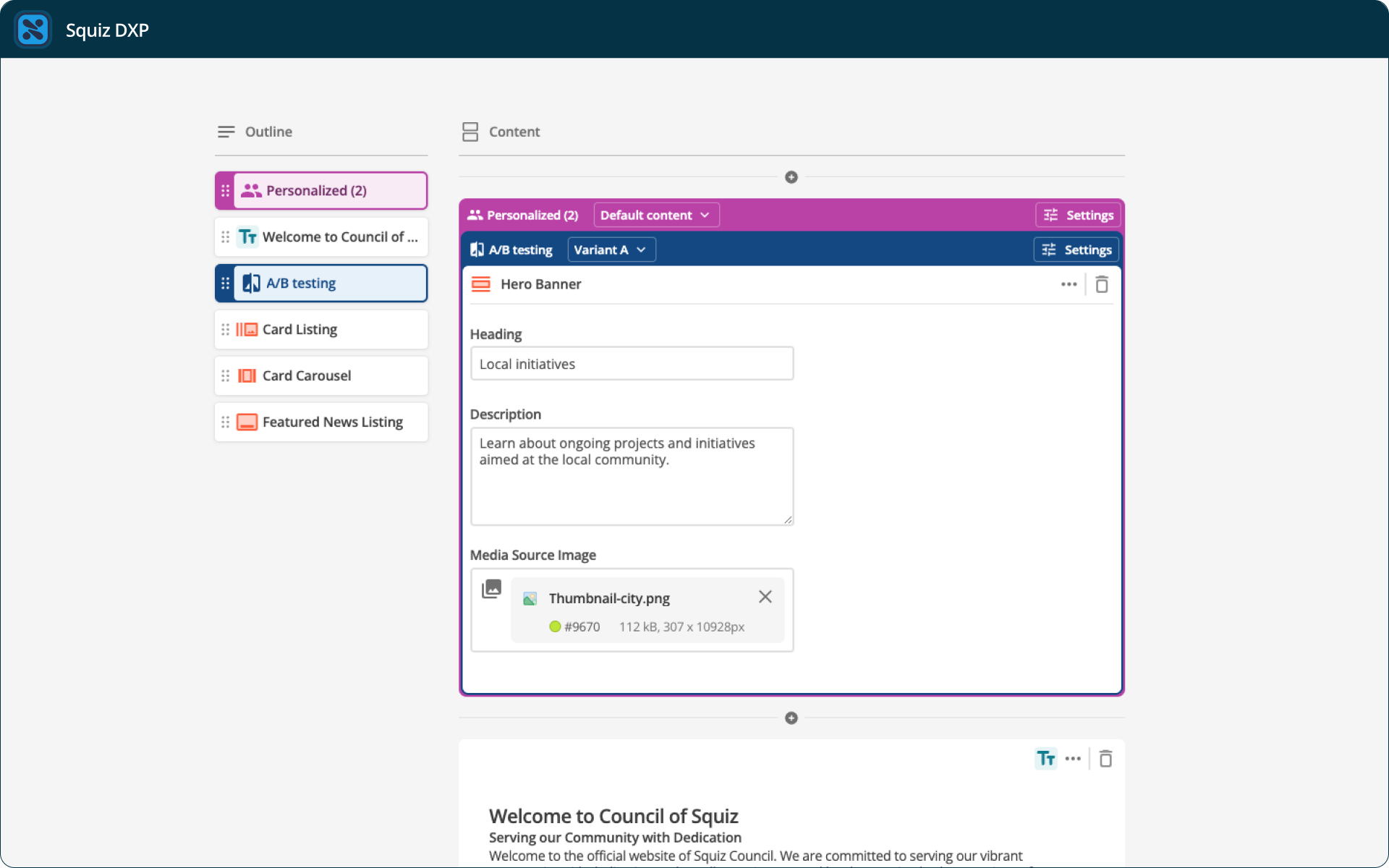This screenshot has width=1389, height=868.
Task: Add a component below the Personalized block
Action: pyautogui.click(x=791, y=718)
